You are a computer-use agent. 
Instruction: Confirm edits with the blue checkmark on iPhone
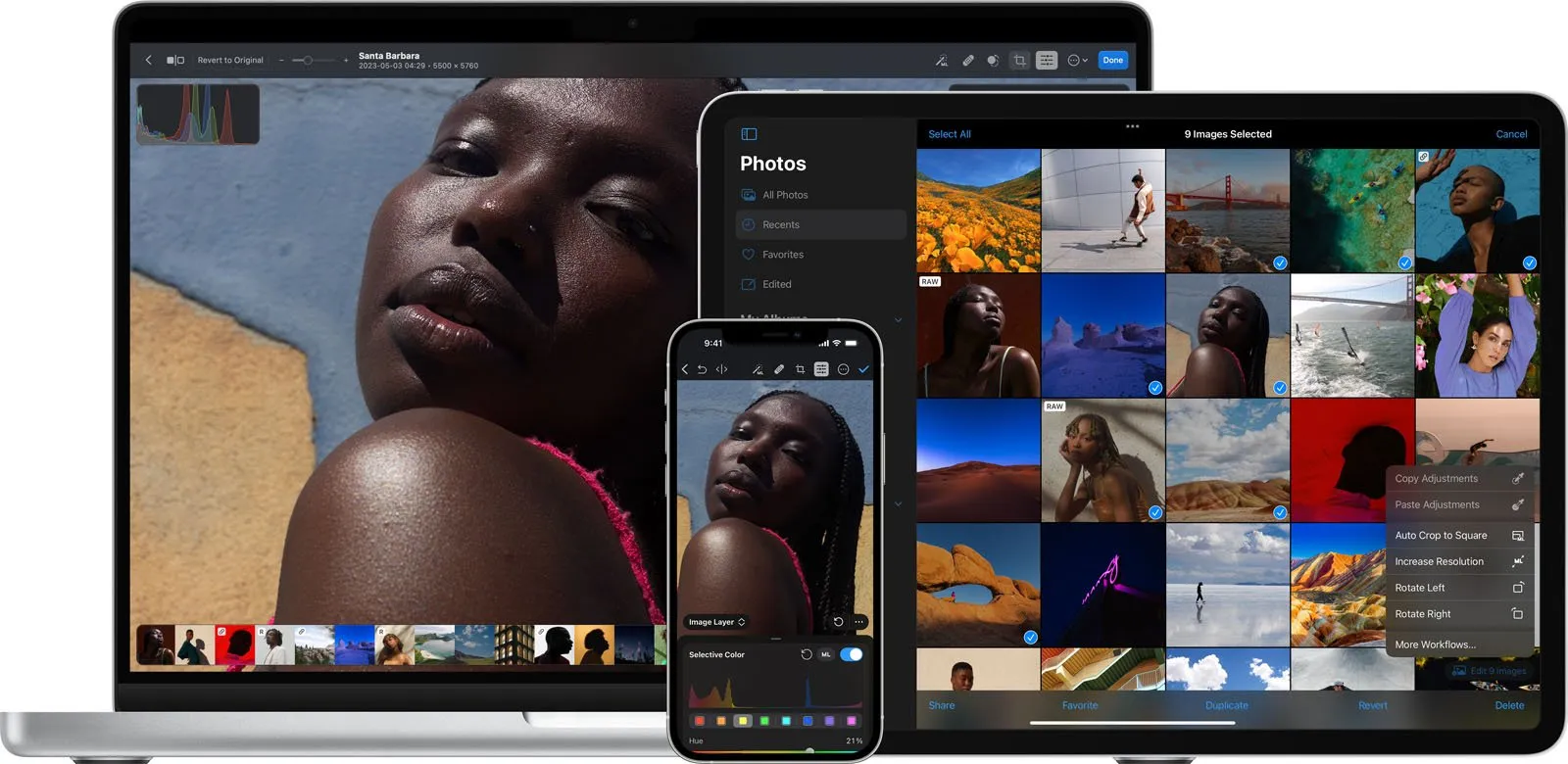coord(863,369)
